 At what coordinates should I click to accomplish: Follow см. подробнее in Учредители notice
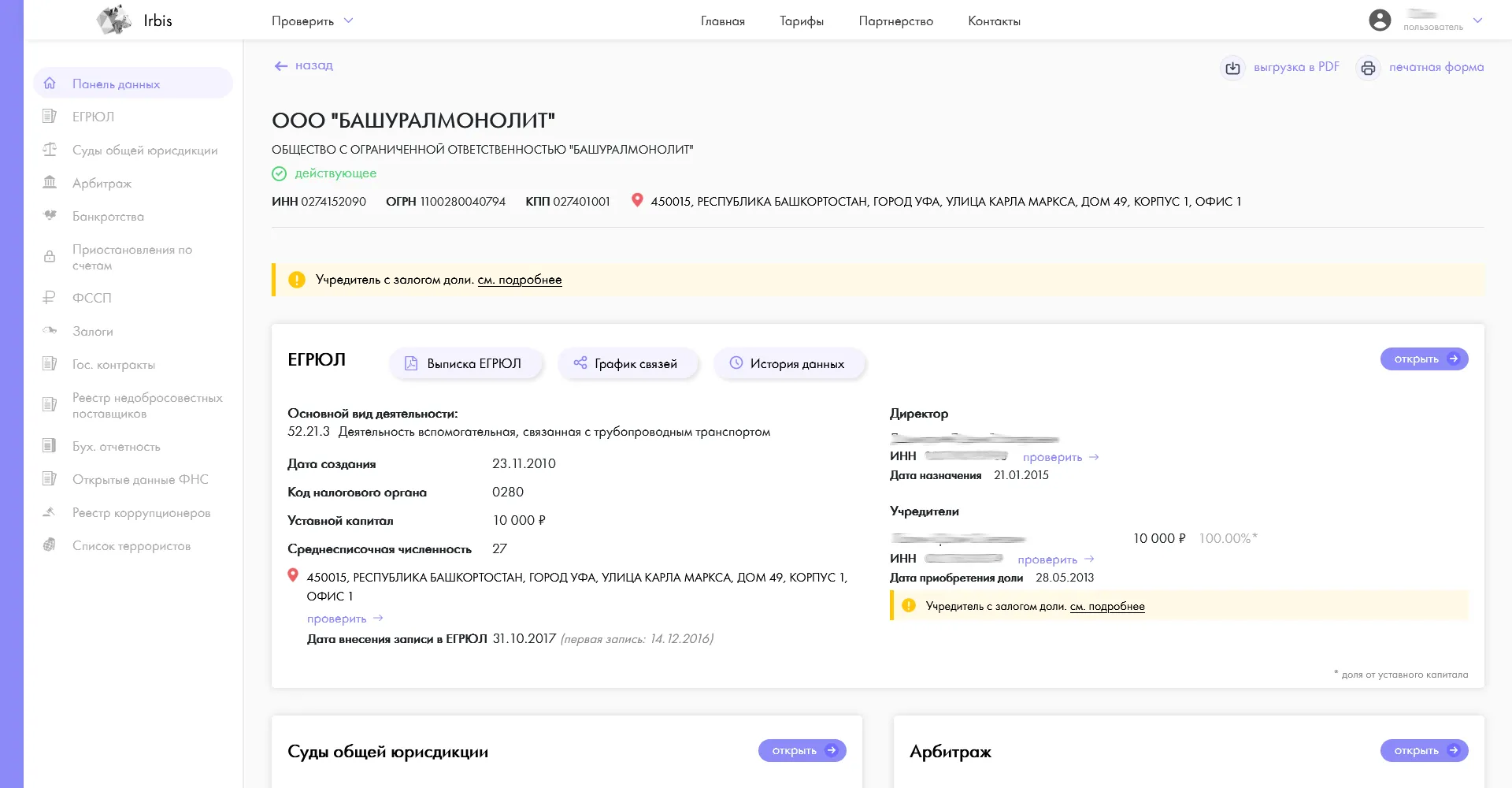click(x=1107, y=606)
